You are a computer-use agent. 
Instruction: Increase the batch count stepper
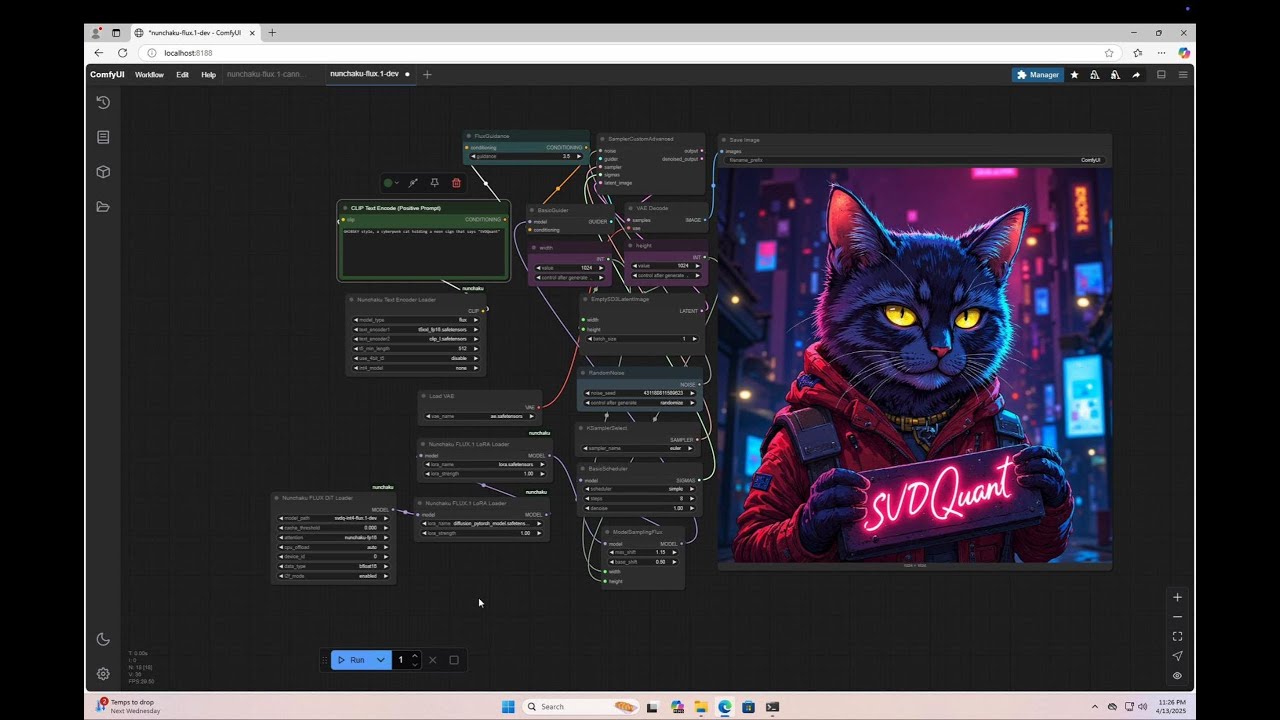click(x=415, y=656)
